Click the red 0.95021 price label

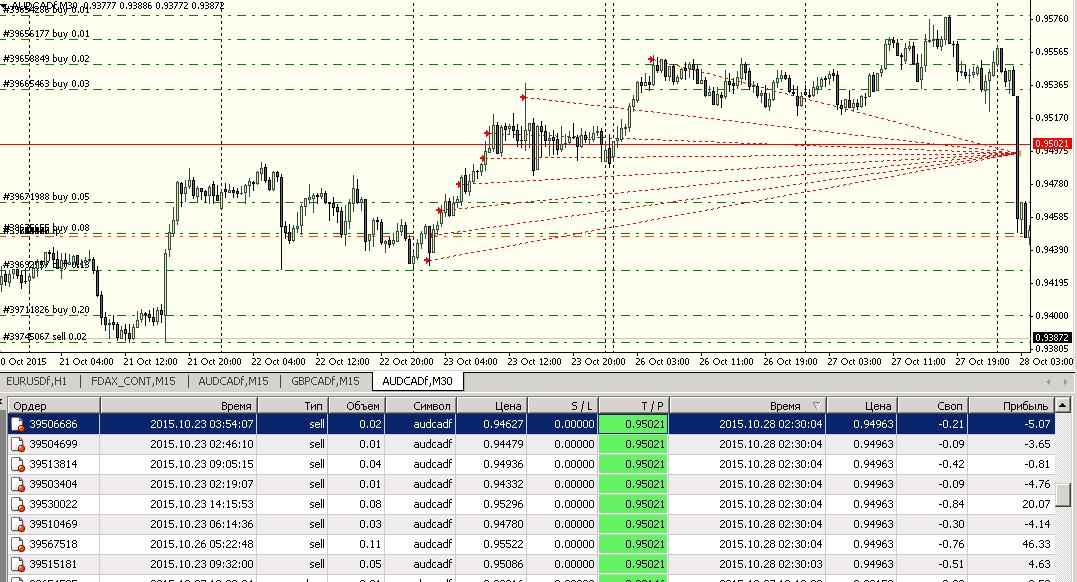coord(1052,144)
